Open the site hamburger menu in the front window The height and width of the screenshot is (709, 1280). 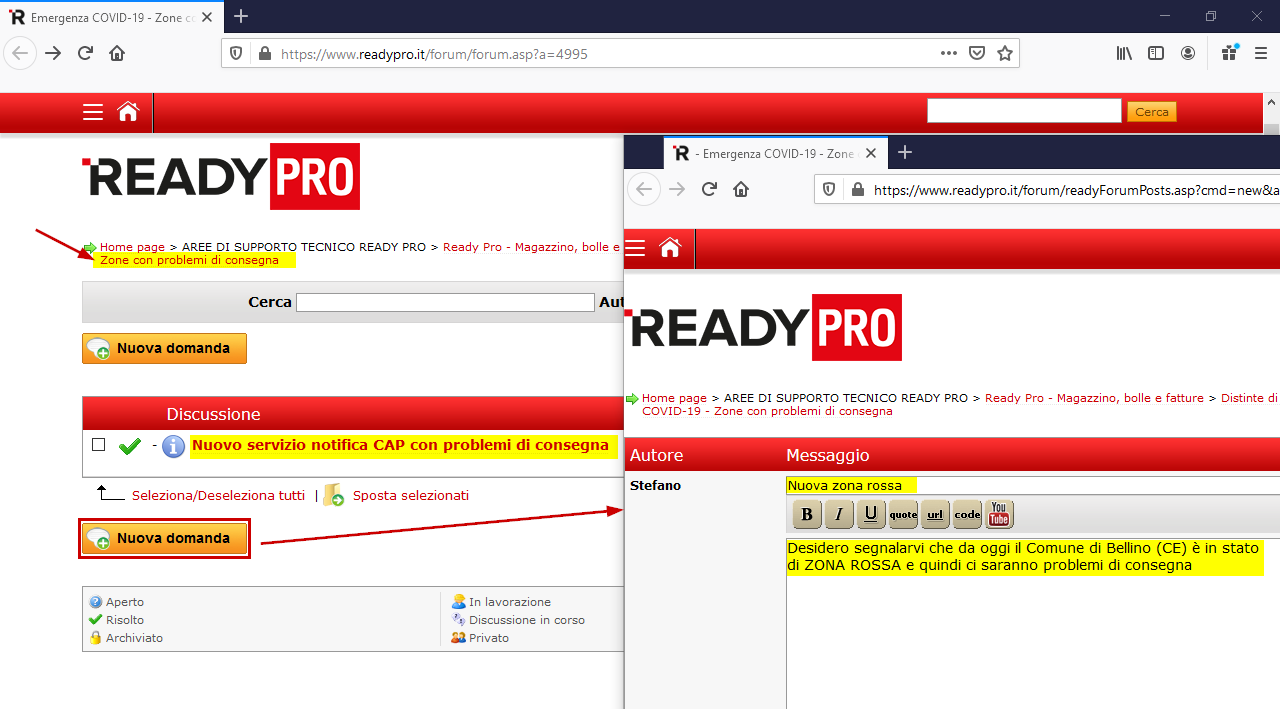tap(635, 248)
